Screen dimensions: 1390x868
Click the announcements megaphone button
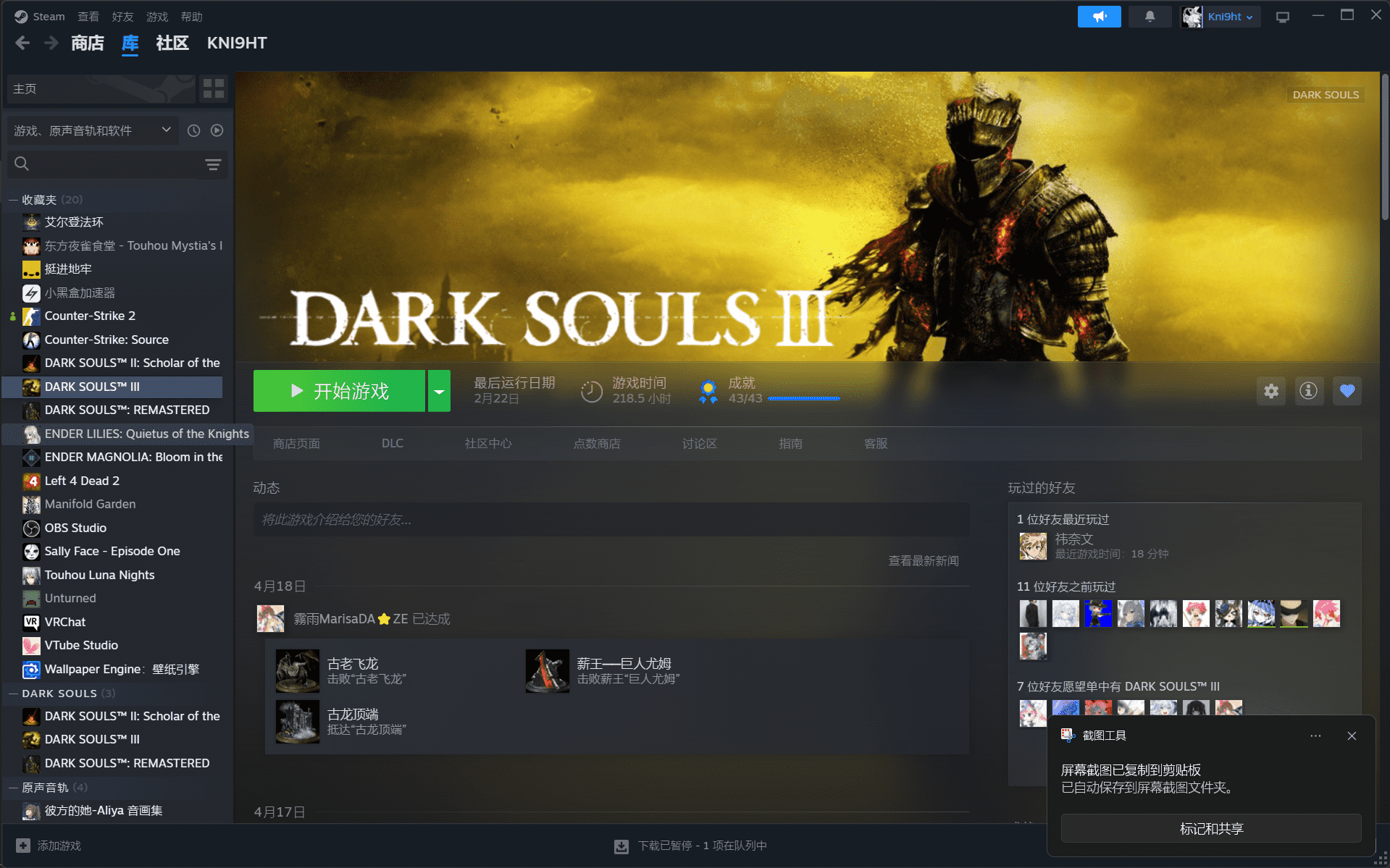(x=1099, y=17)
